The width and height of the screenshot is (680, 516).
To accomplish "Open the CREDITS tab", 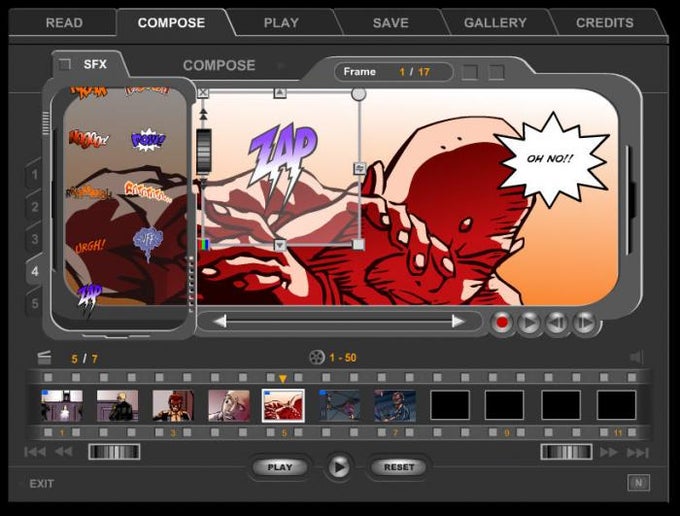I will click(605, 23).
